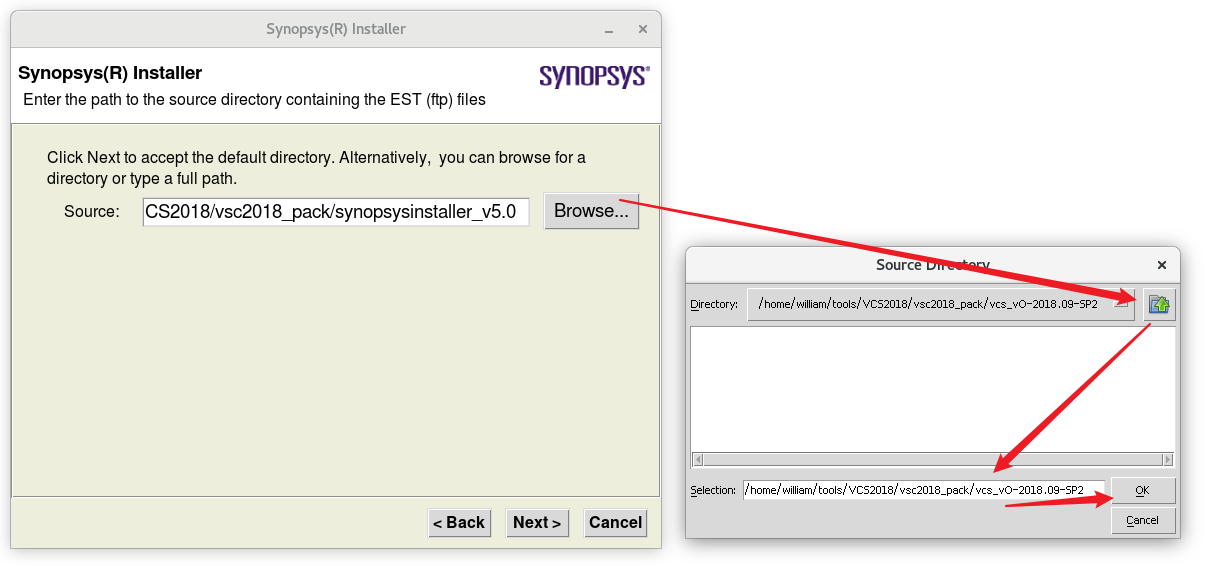Click the 'Source Directory' dialog title bar
Viewport: 1205px width, 582px height.
point(932,265)
